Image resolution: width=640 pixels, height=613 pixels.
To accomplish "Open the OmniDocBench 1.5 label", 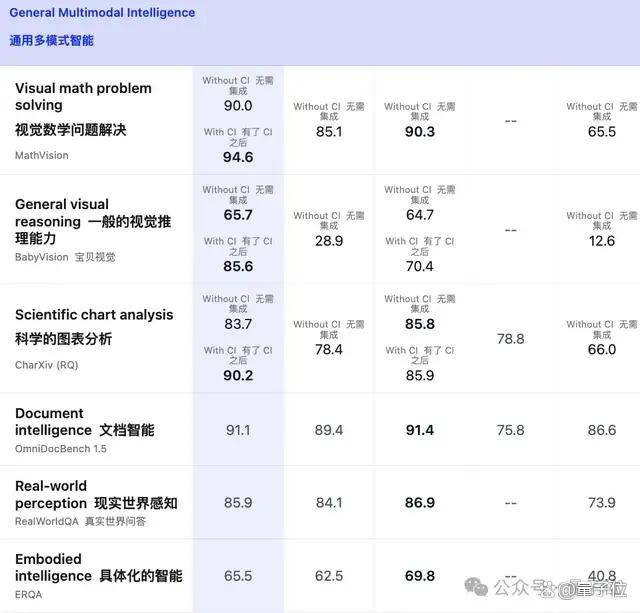I will click(61, 449).
